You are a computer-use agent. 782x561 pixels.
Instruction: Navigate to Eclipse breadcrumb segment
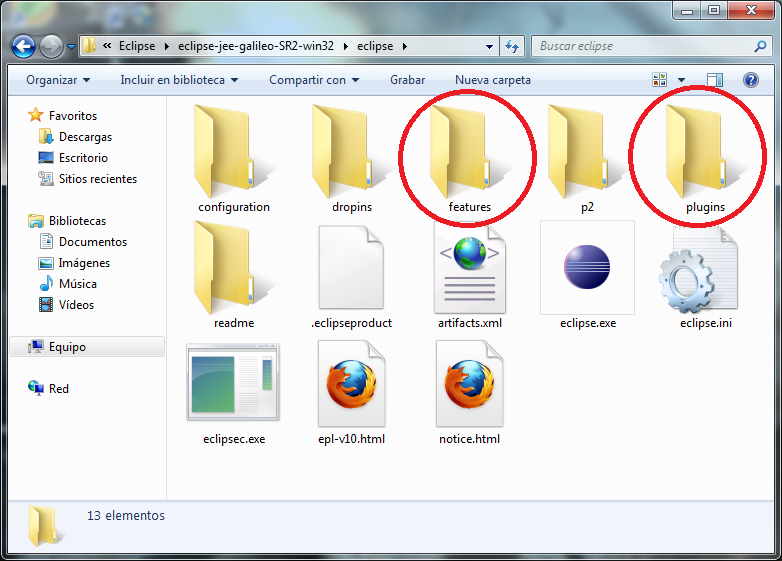pos(137,46)
